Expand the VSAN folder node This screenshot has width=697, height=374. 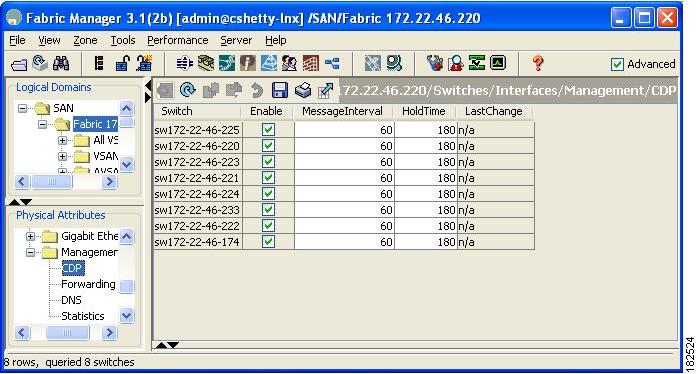point(62,156)
